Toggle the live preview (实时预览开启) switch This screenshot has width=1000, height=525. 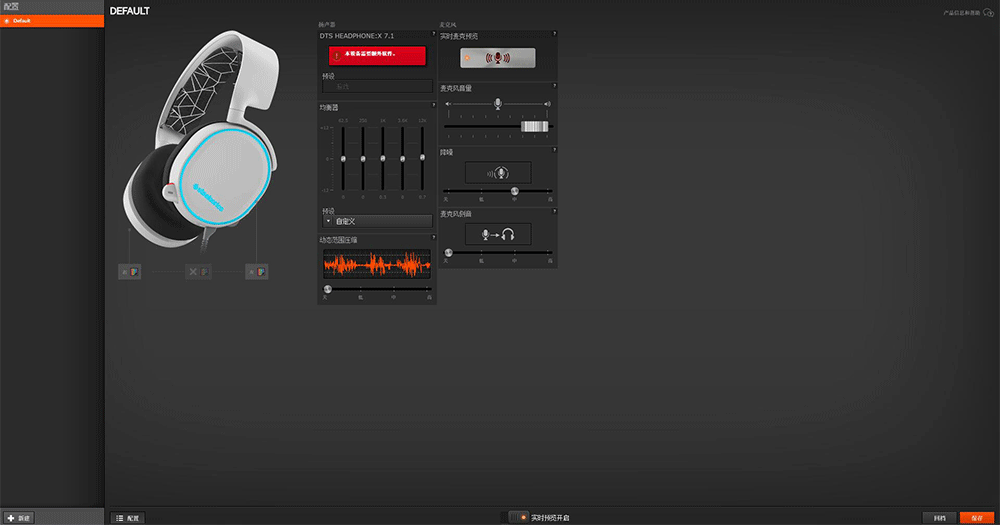pos(518,517)
